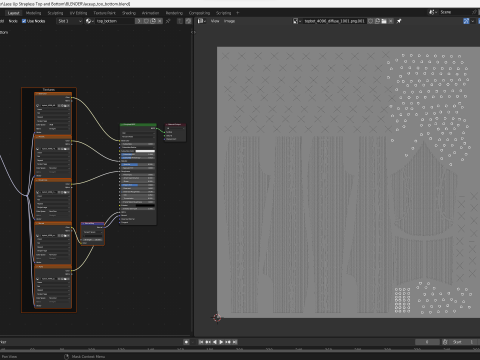
Task: Toggle preview range clock icon
Action: [445, 342]
